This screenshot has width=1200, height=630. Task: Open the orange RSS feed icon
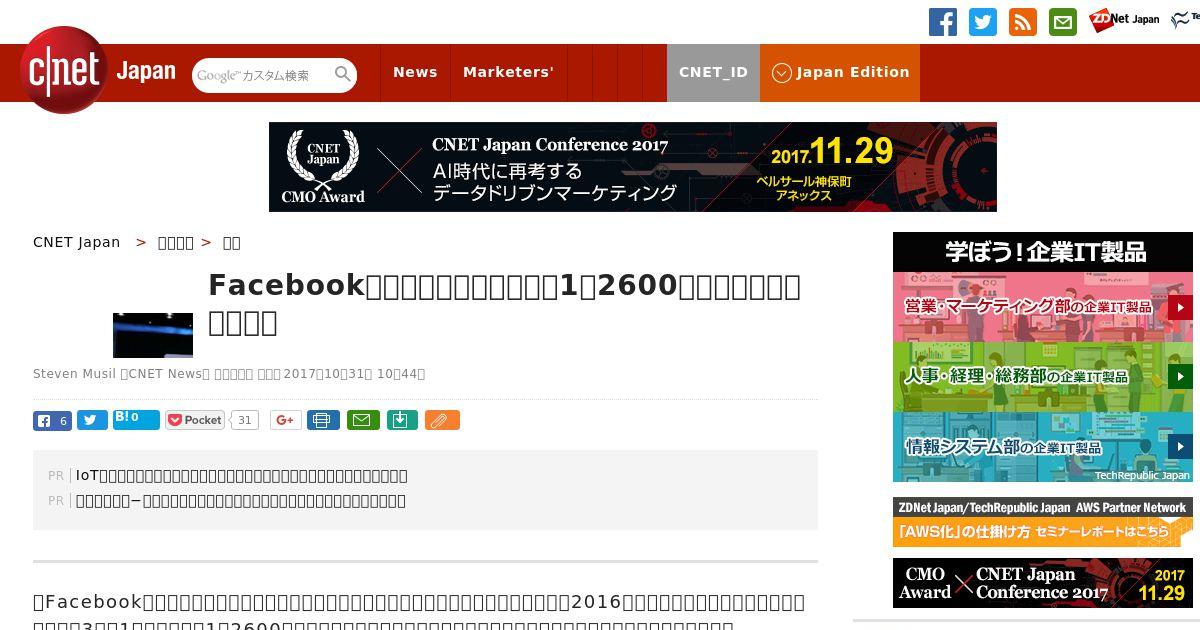[1023, 22]
